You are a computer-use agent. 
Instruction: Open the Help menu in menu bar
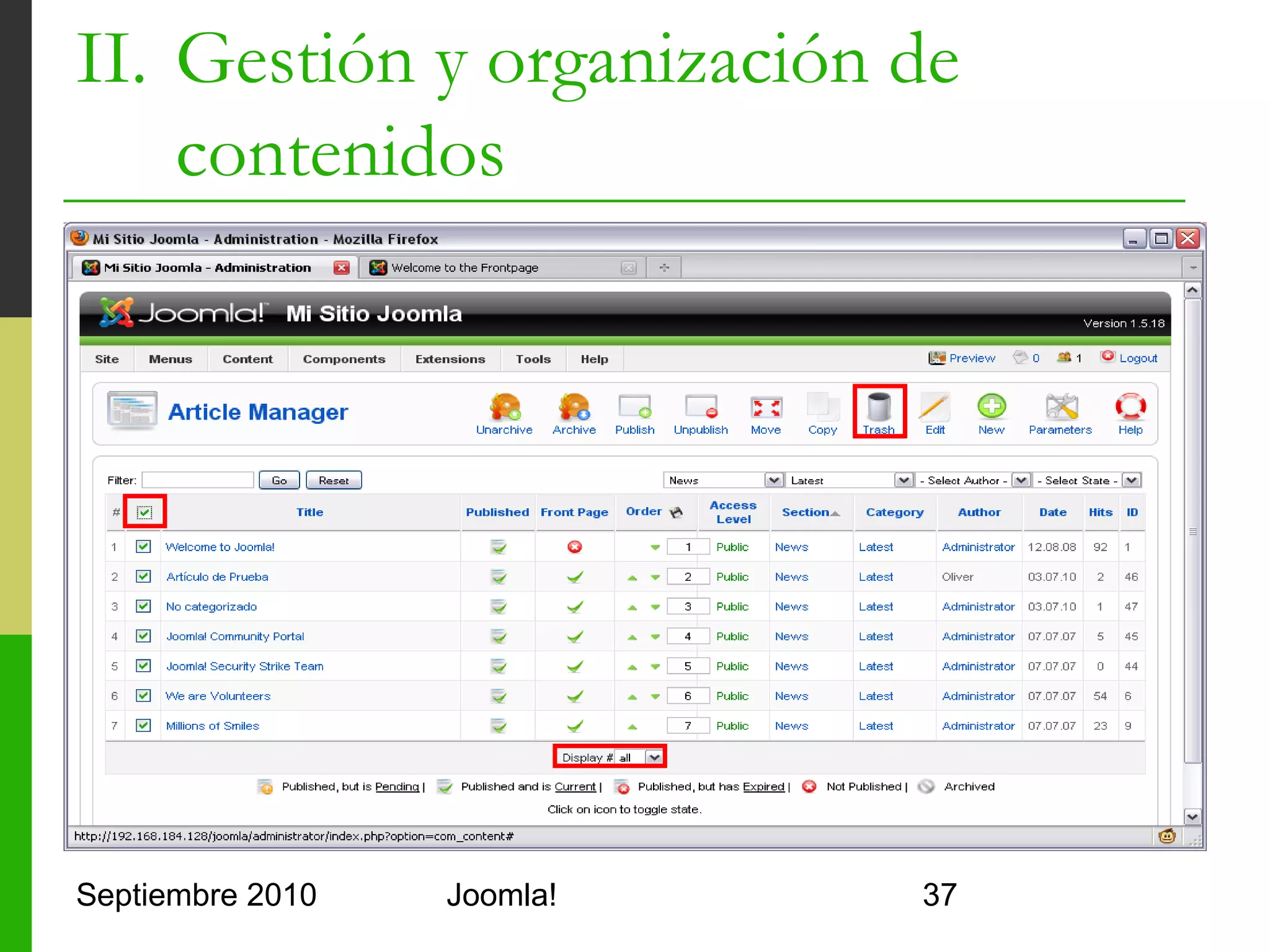click(x=594, y=359)
